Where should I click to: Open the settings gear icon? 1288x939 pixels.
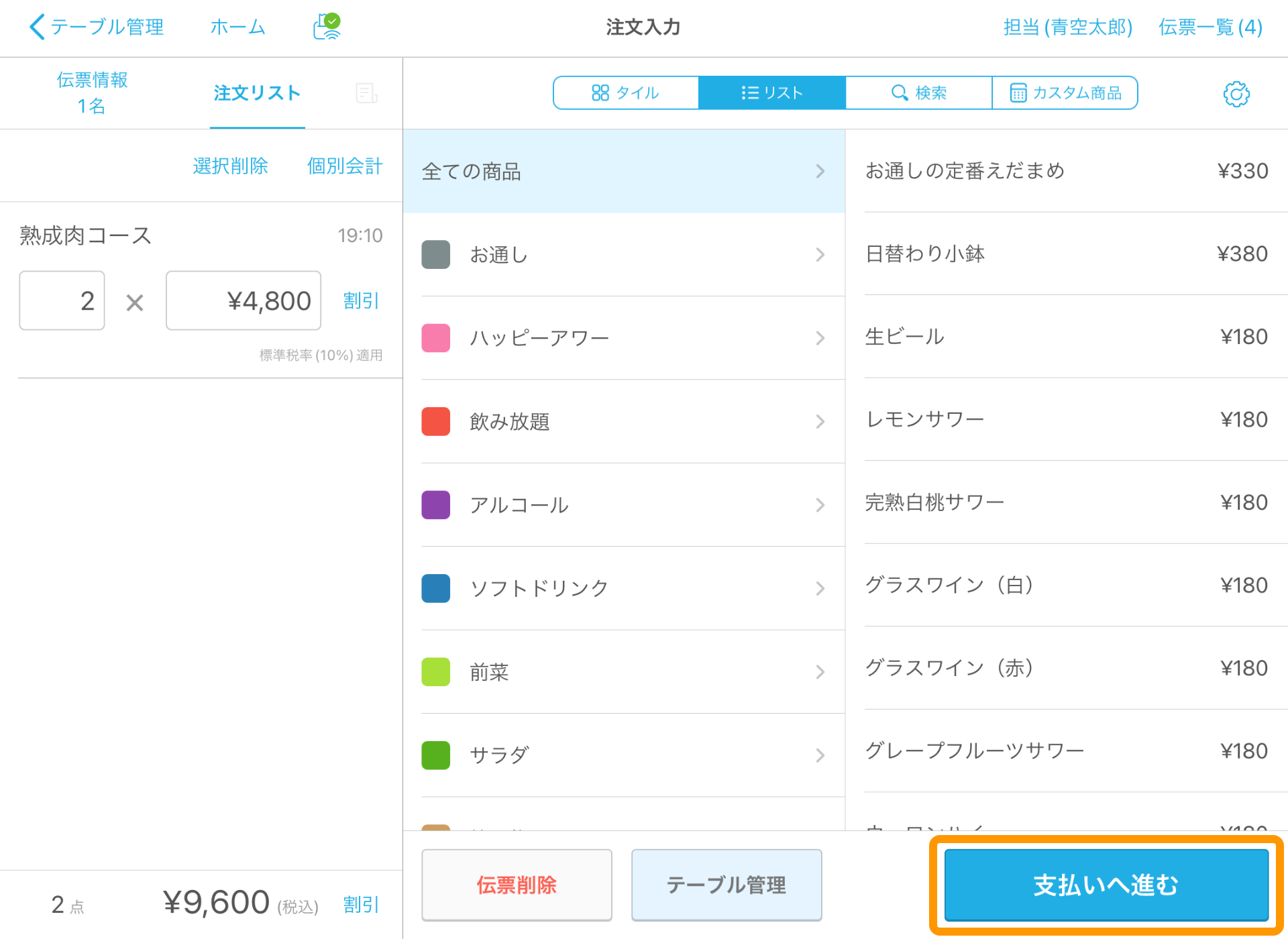click(x=1236, y=94)
